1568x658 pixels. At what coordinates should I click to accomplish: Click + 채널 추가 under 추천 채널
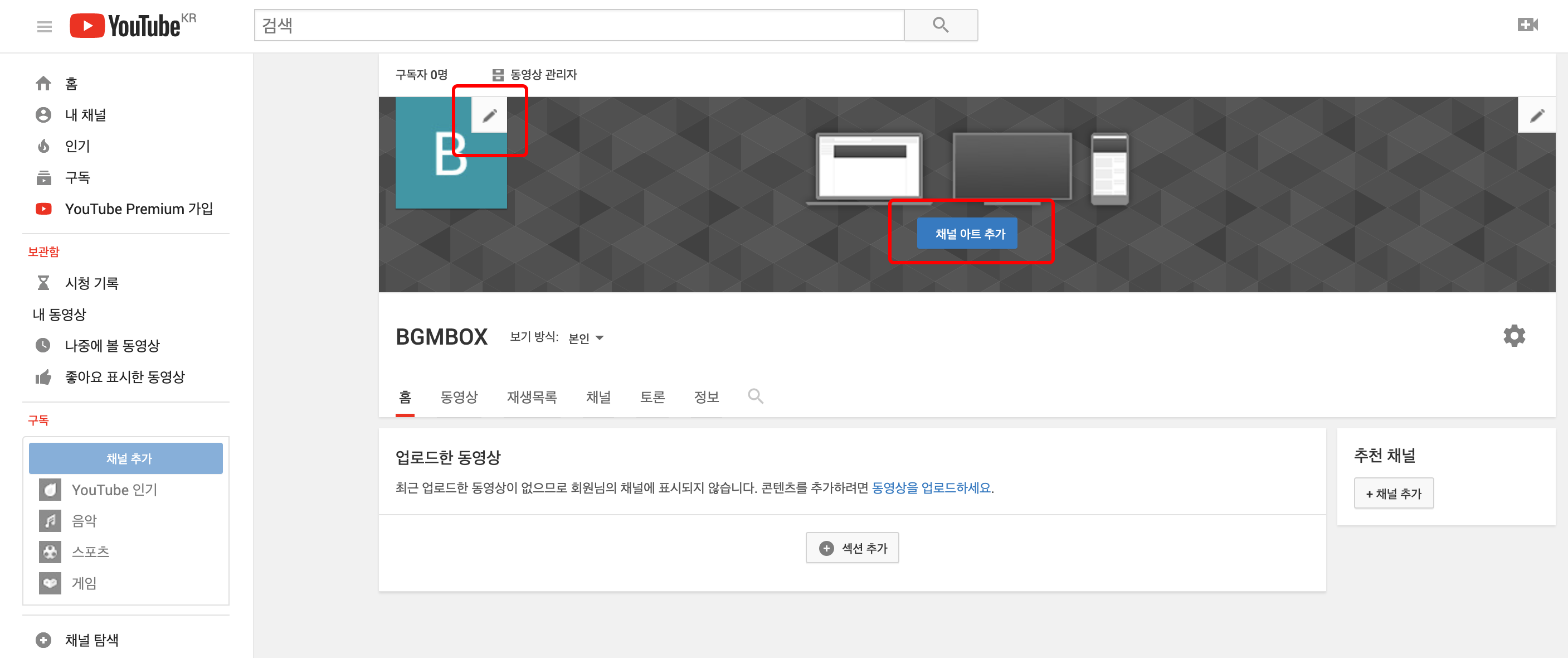[x=1393, y=493]
